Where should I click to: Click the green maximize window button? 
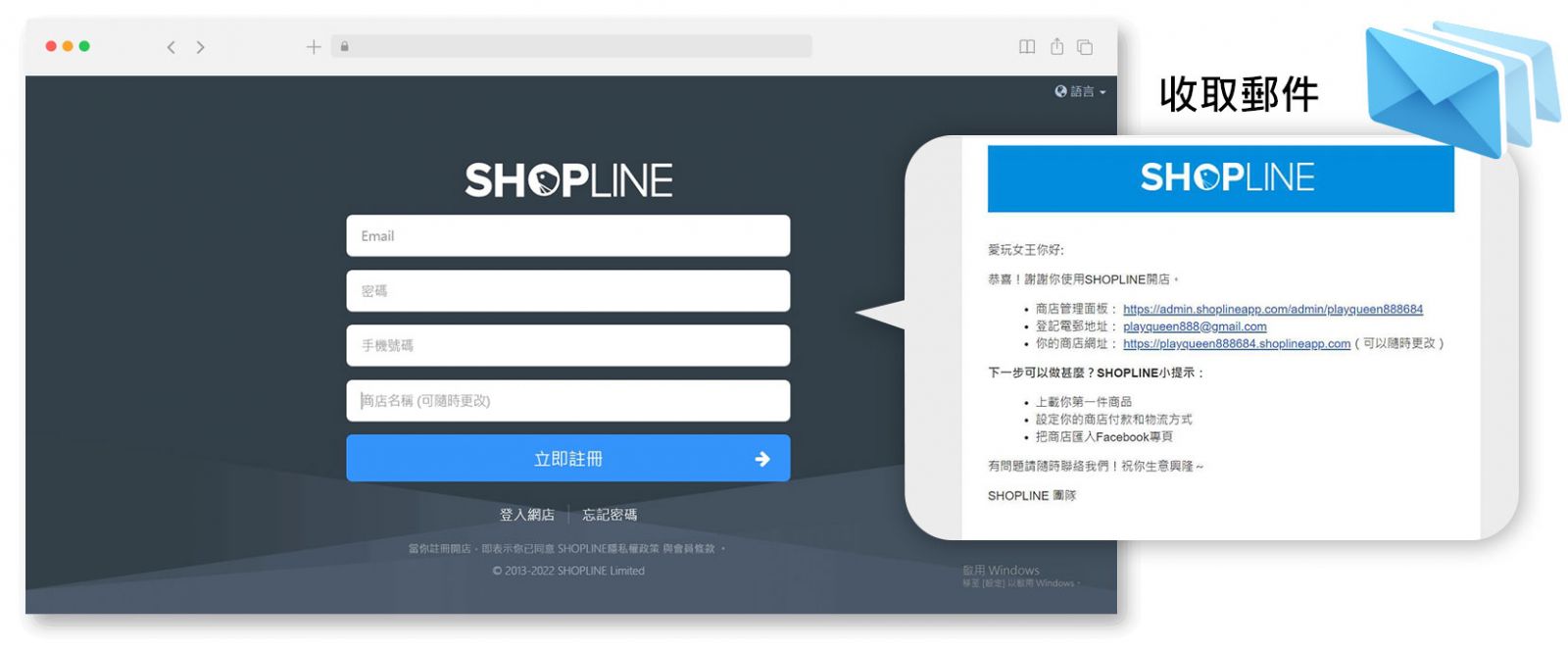pyautogui.click(x=84, y=46)
